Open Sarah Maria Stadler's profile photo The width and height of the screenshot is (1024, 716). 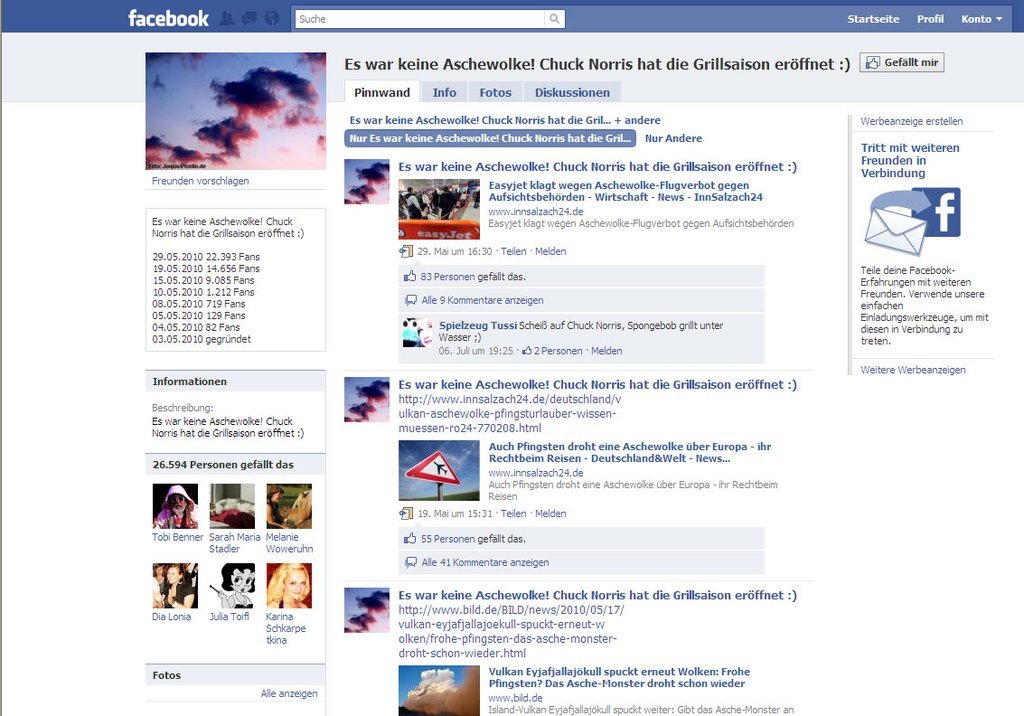click(232, 506)
